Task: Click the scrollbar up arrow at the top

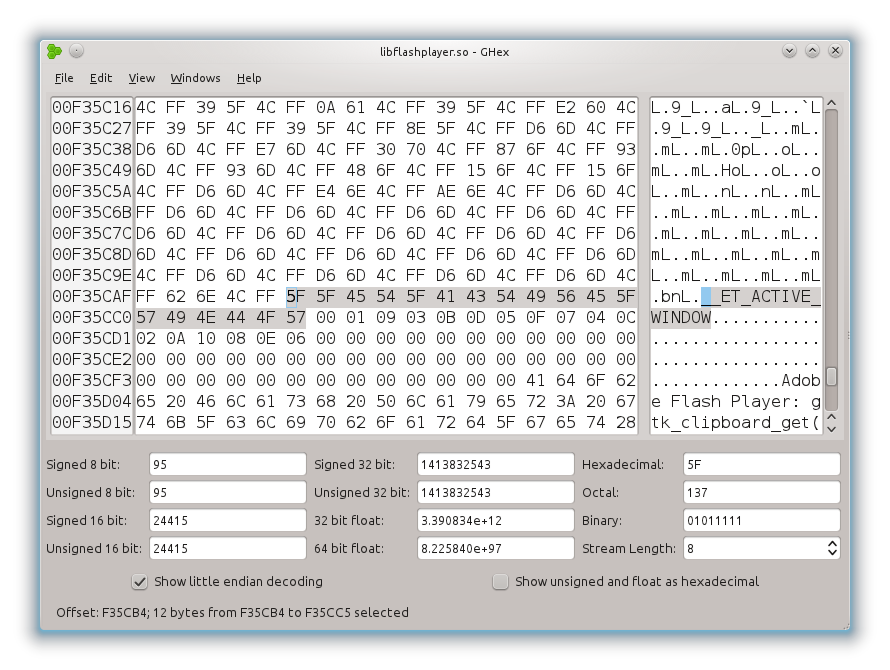Action: coord(832,103)
